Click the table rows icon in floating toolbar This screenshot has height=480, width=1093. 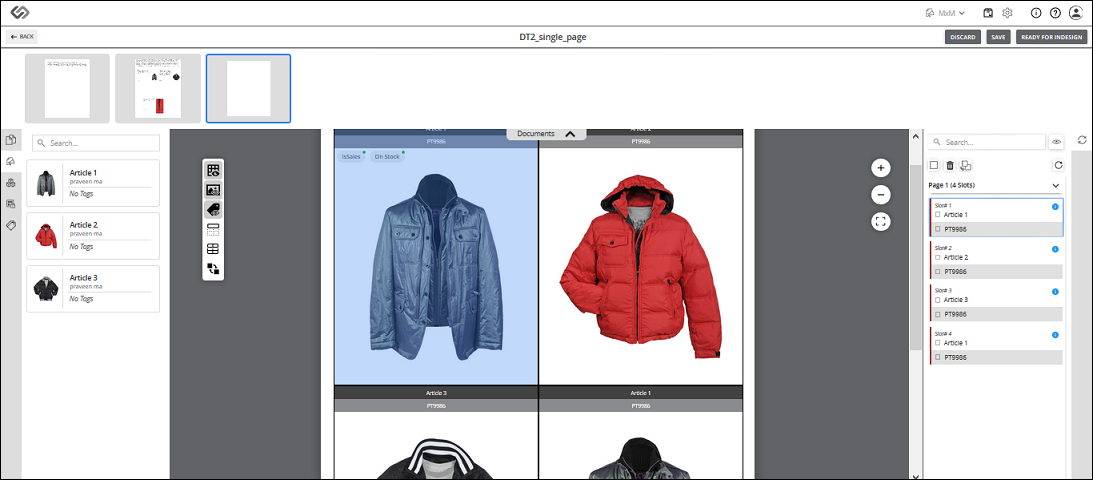(x=213, y=249)
